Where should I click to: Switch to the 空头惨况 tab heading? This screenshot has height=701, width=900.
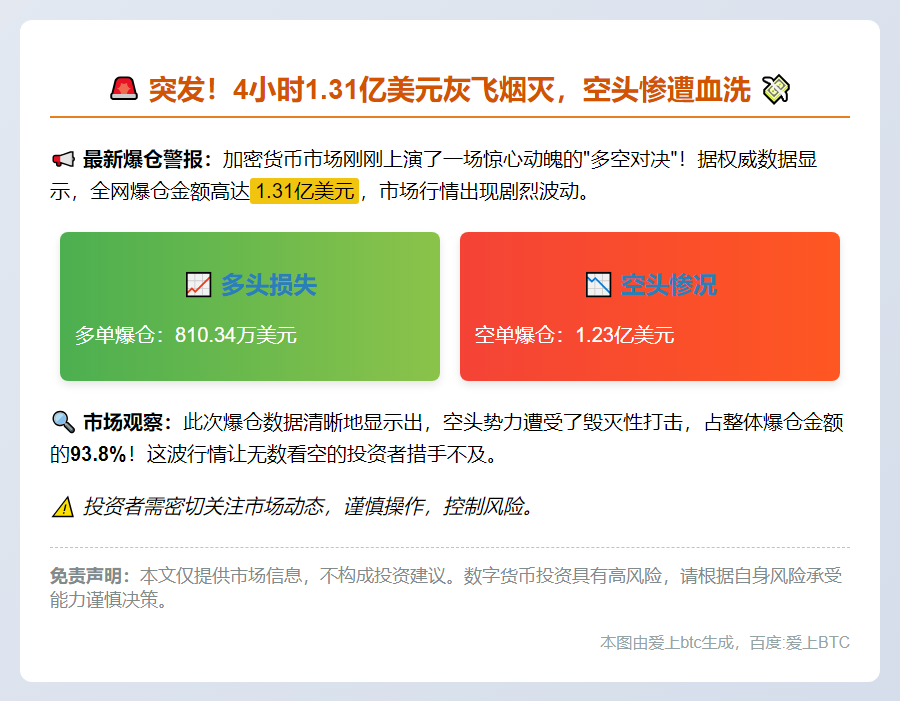(x=670, y=284)
